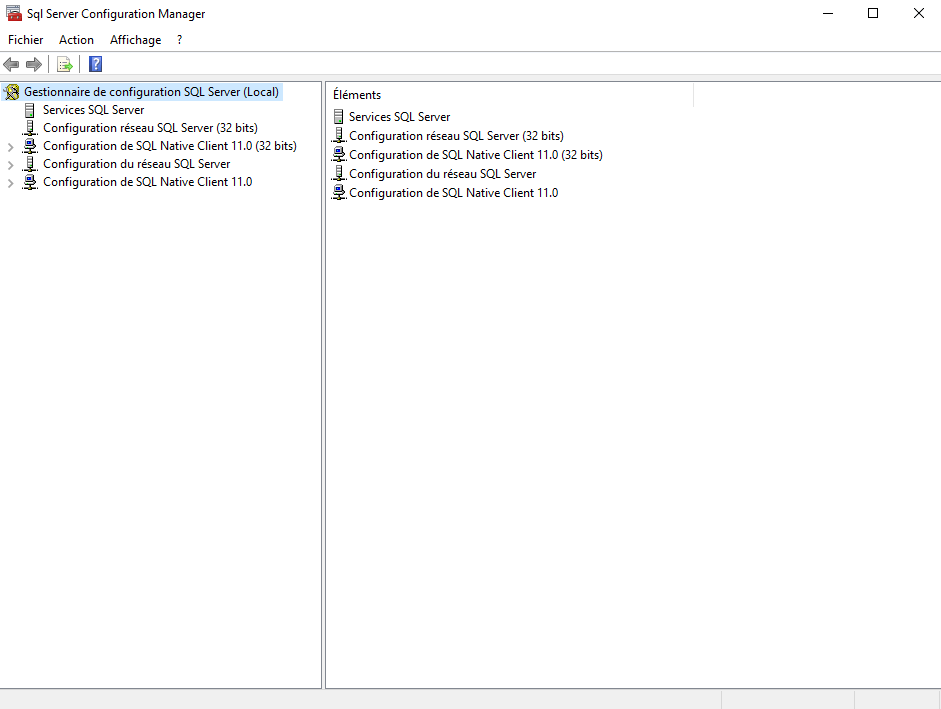Click the Export list toolbar icon

click(x=65, y=65)
